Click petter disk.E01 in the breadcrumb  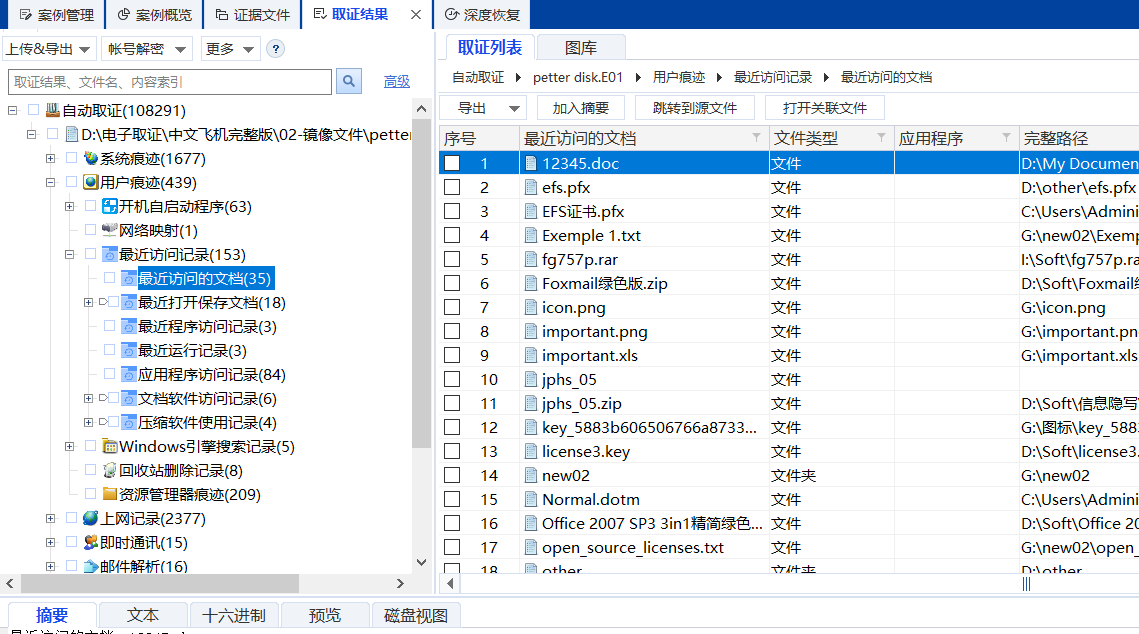tap(577, 77)
